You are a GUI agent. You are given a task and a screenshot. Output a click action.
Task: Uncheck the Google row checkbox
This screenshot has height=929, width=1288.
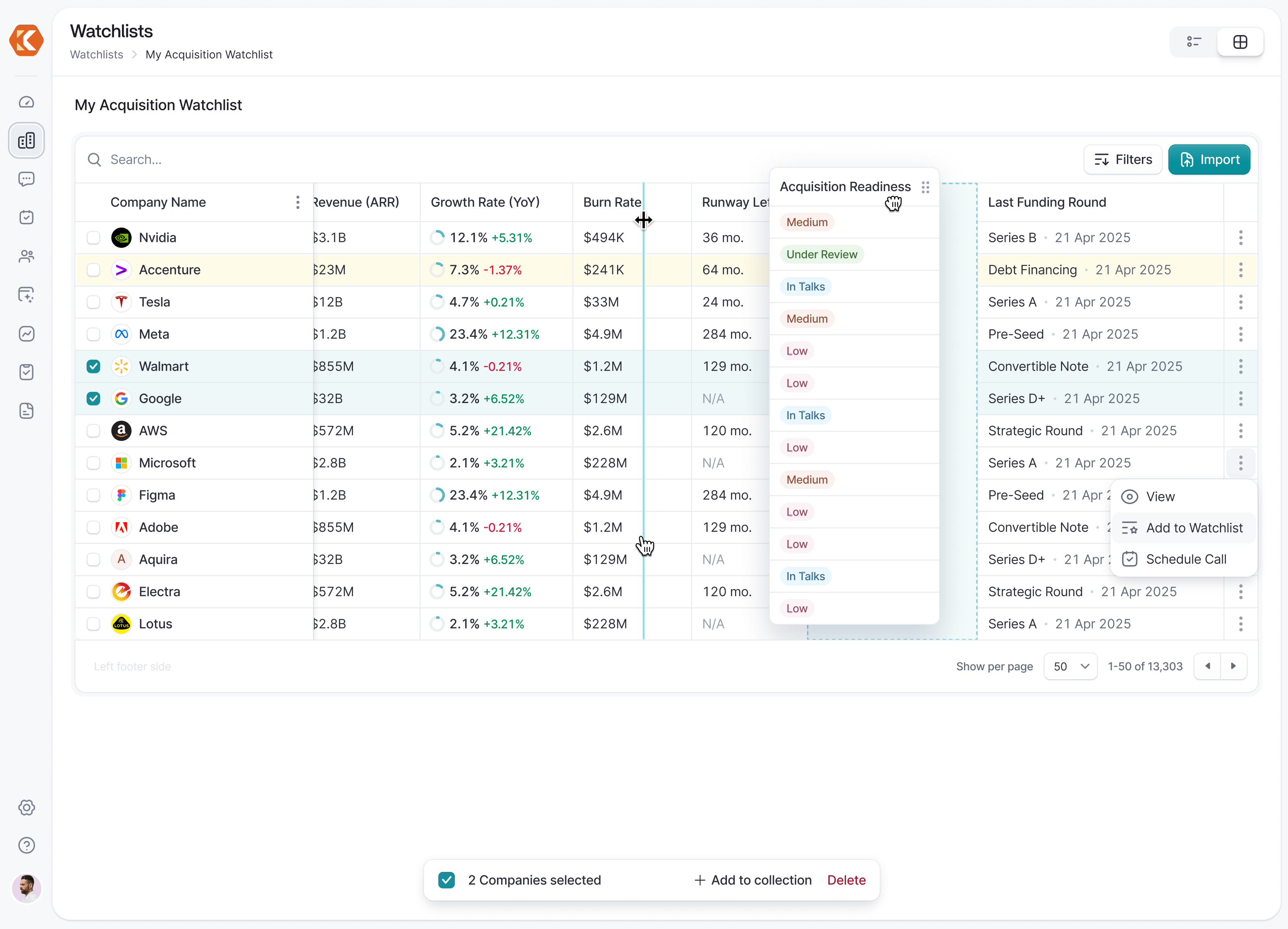pyautogui.click(x=93, y=398)
